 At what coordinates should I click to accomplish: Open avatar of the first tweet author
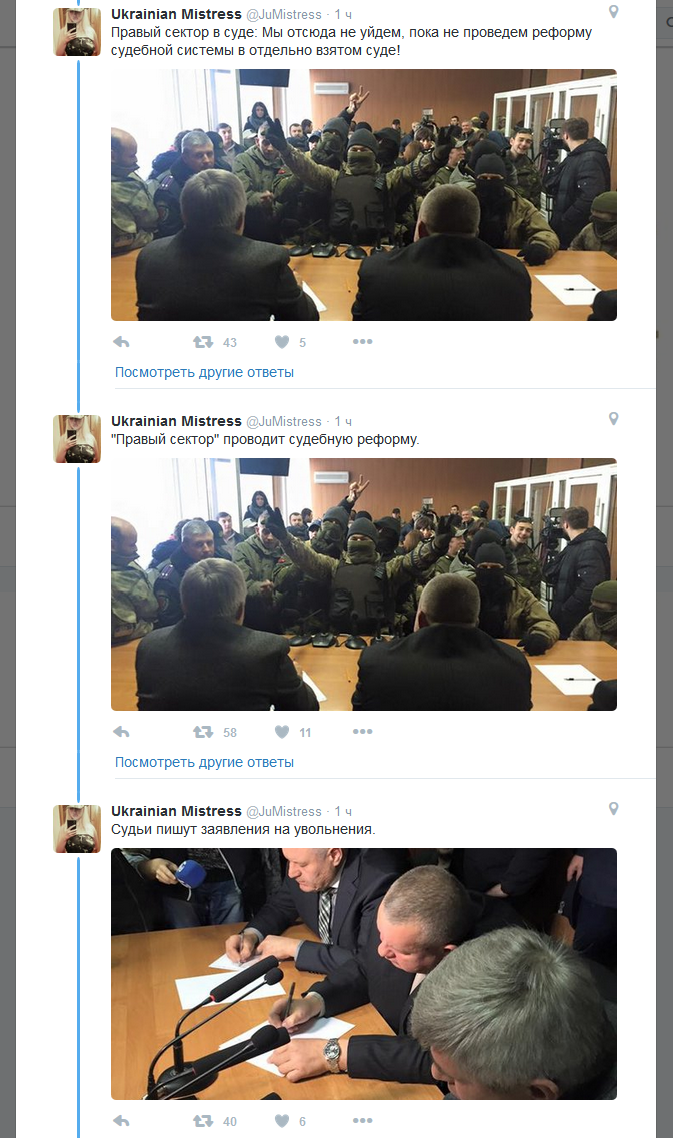pos(77,32)
